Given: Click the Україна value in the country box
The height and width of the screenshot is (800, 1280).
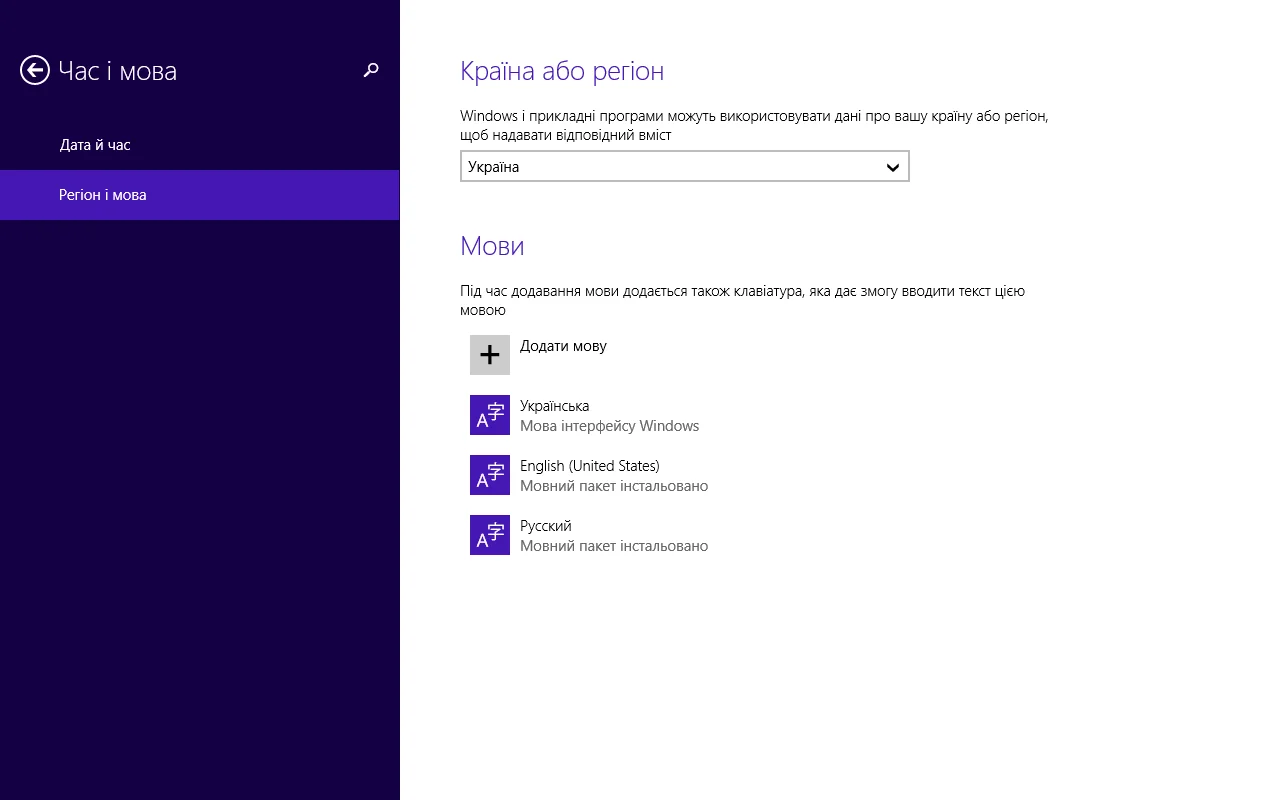Looking at the screenshot, I should 494,167.
